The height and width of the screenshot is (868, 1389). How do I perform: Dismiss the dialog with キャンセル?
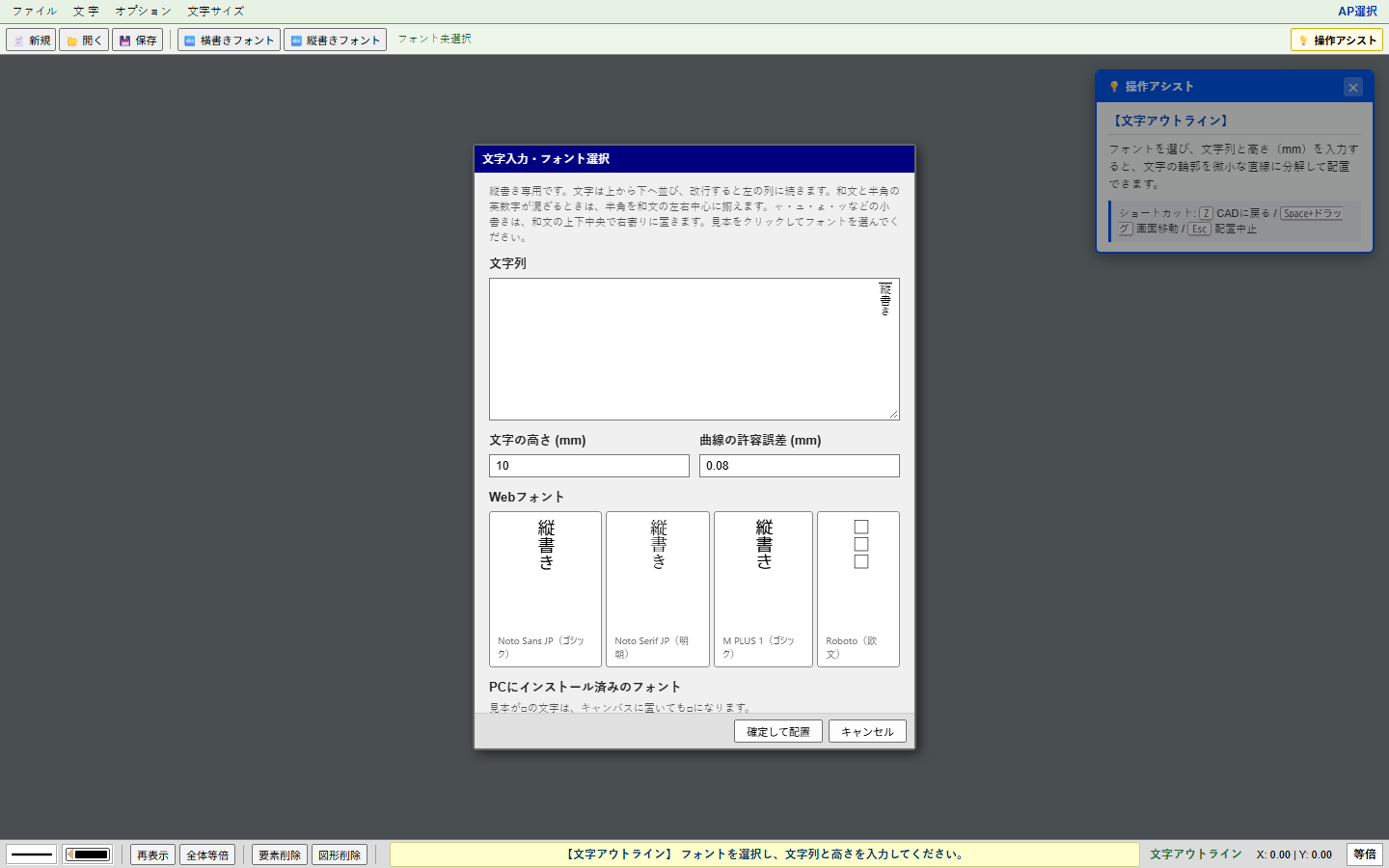[x=867, y=731]
